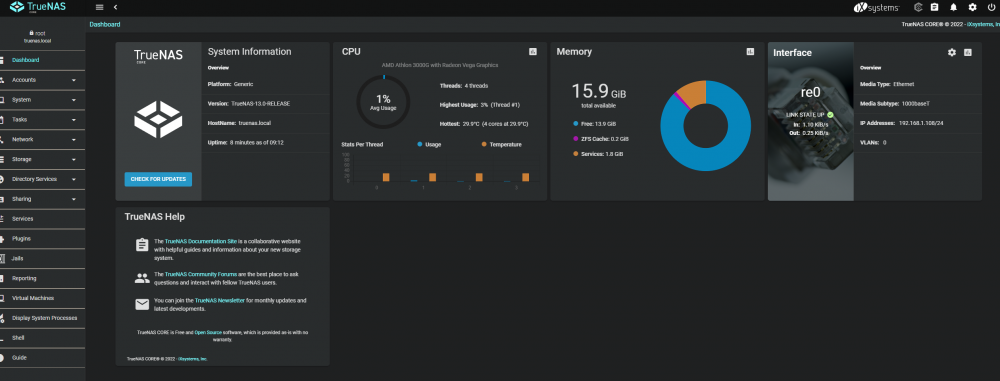
Task: Open the TrueCommand status icon
Action: click(918, 8)
